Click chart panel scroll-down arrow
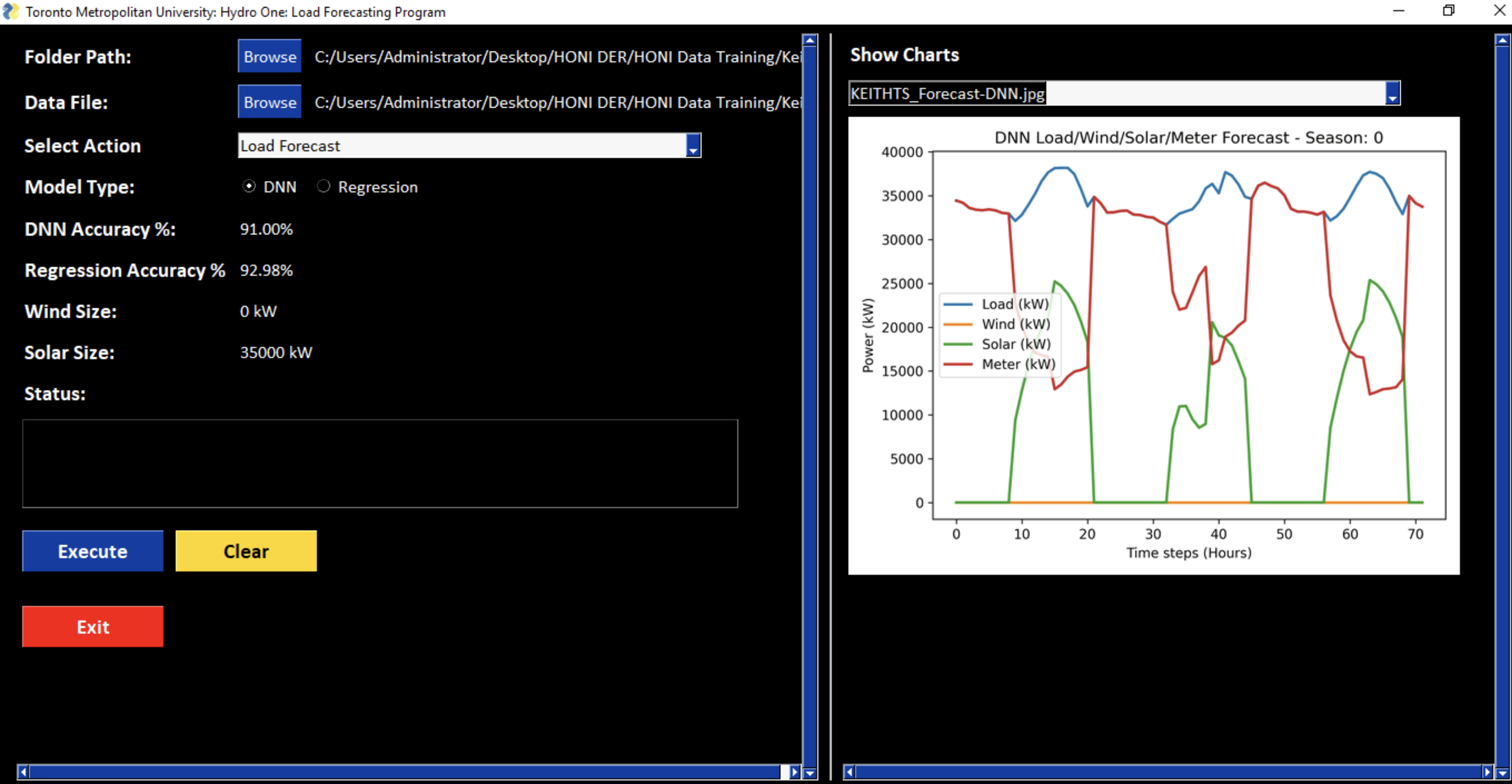 tap(1502, 773)
